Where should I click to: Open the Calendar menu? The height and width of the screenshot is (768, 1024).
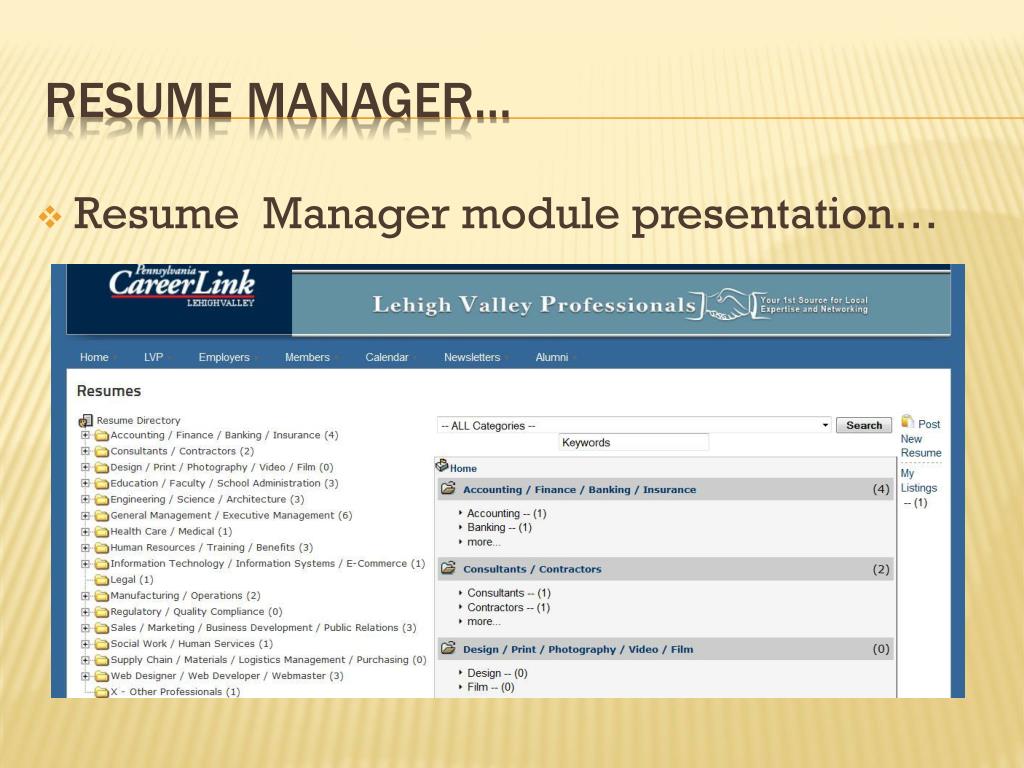click(387, 357)
